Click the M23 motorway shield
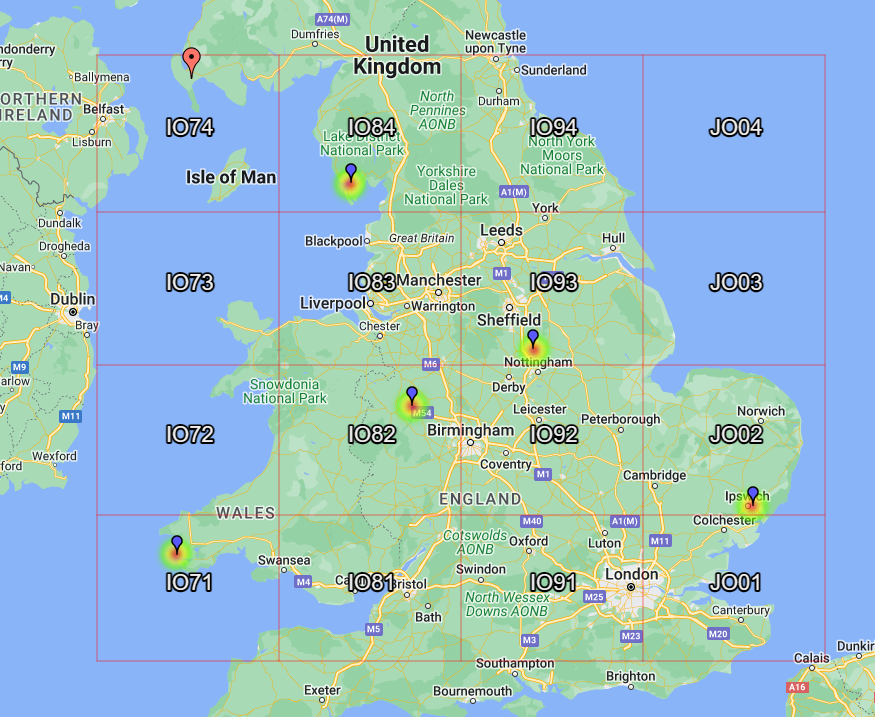This screenshot has width=875, height=717. [x=631, y=636]
